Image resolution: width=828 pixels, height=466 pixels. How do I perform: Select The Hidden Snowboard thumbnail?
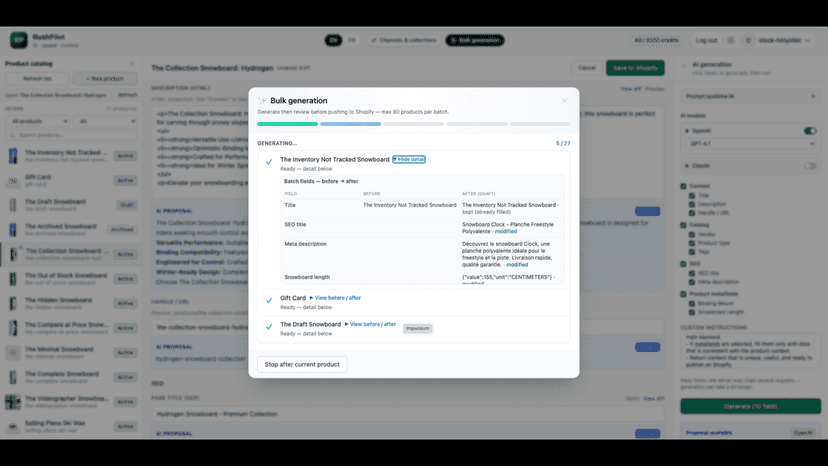(13, 303)
